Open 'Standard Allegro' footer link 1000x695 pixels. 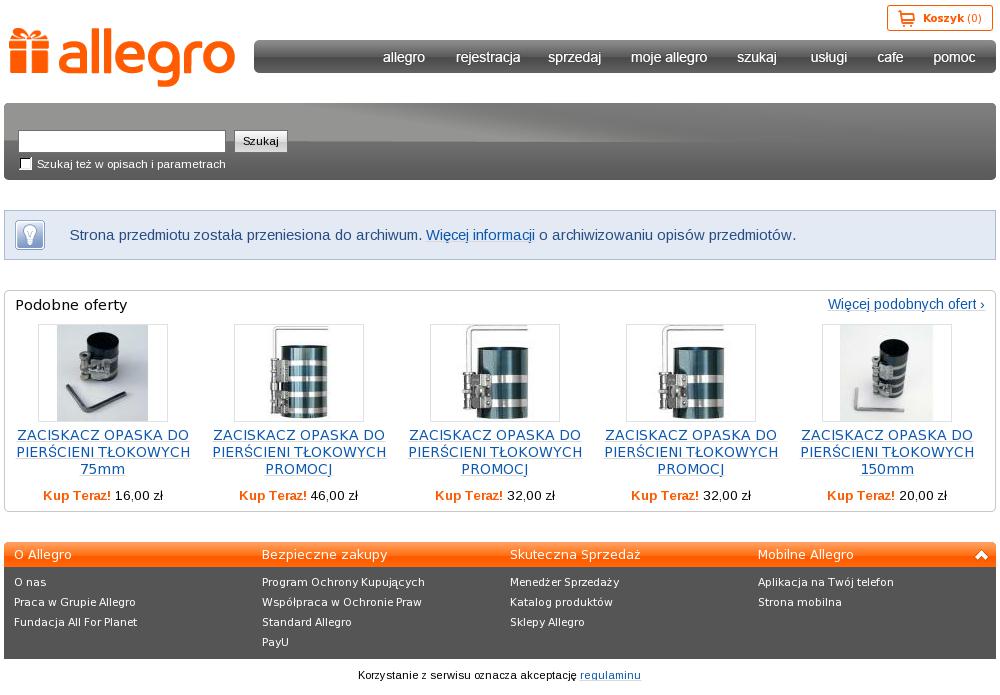pyautogui.click(x=307, y=622)
